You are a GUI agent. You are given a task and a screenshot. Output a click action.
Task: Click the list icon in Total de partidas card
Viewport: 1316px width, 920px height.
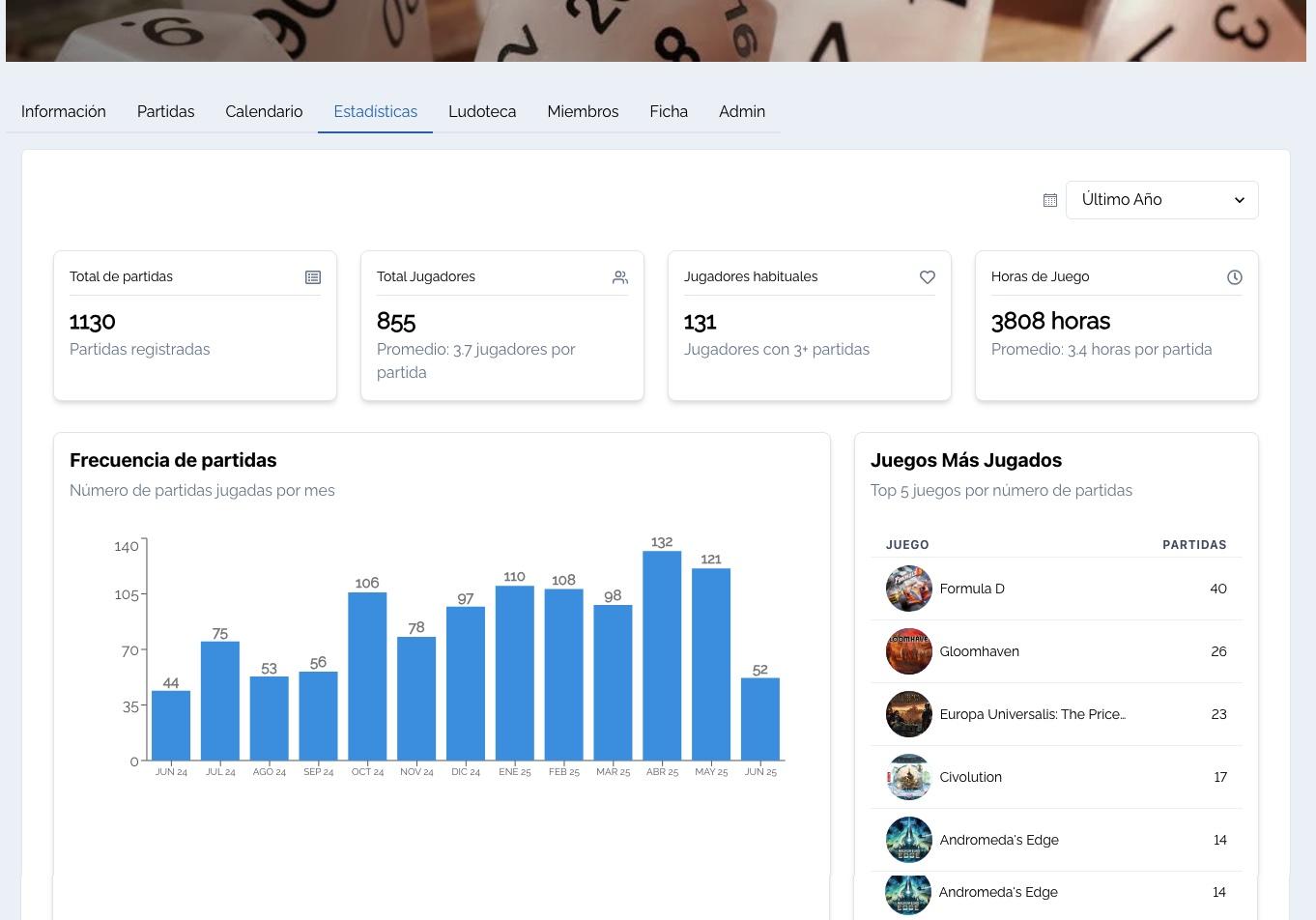click(313, 277)
